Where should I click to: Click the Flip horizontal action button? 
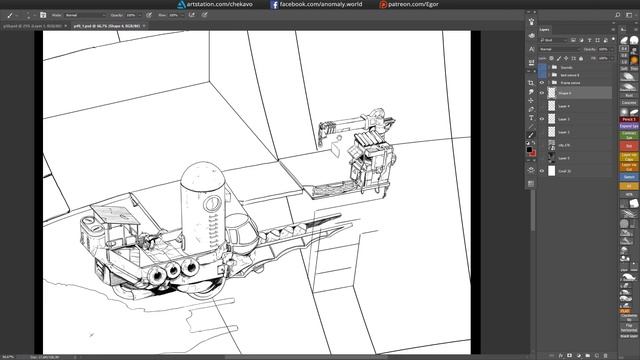pyautogui.click(x=629, y=327)
